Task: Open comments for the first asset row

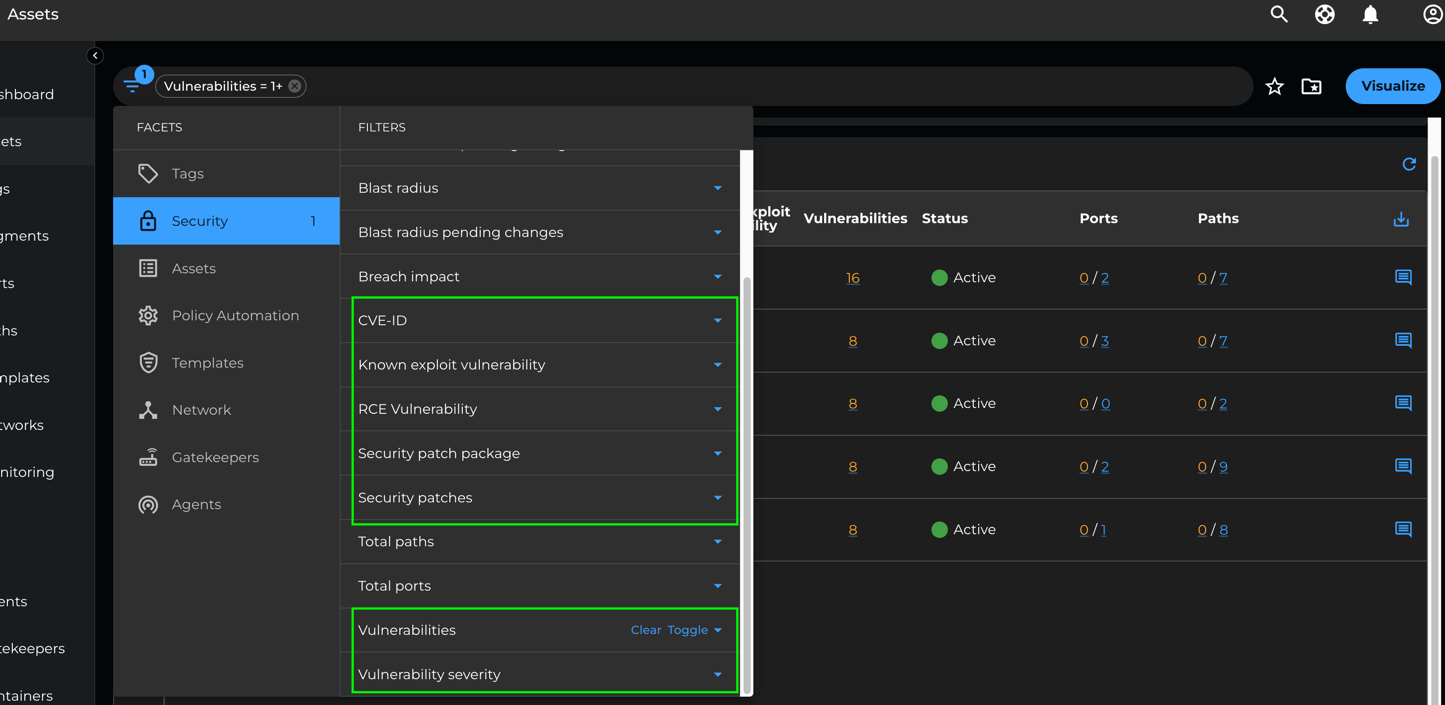Action: pyautogui.click(x=1403, y=278)
